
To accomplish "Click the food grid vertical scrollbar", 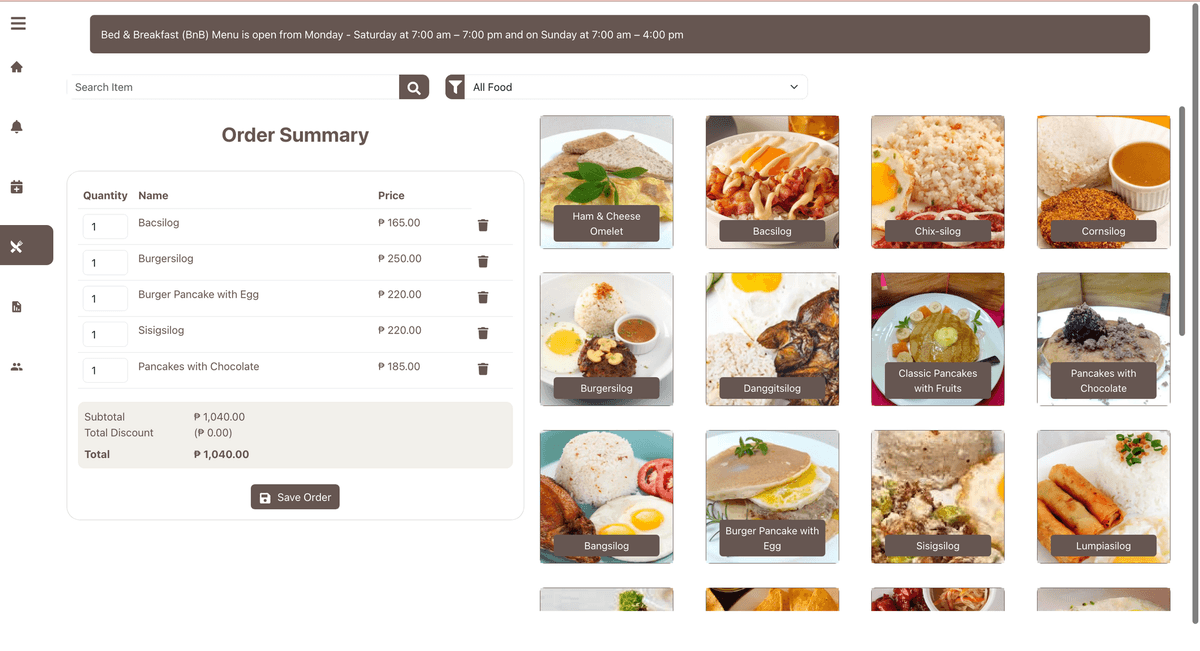I will click(x=1182, y=220).
